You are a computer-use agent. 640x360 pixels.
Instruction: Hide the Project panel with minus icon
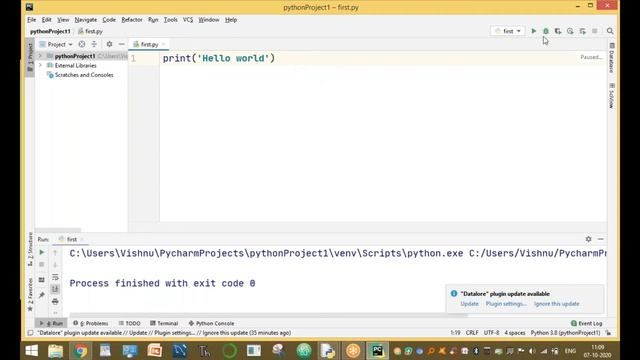click(121, 44)
